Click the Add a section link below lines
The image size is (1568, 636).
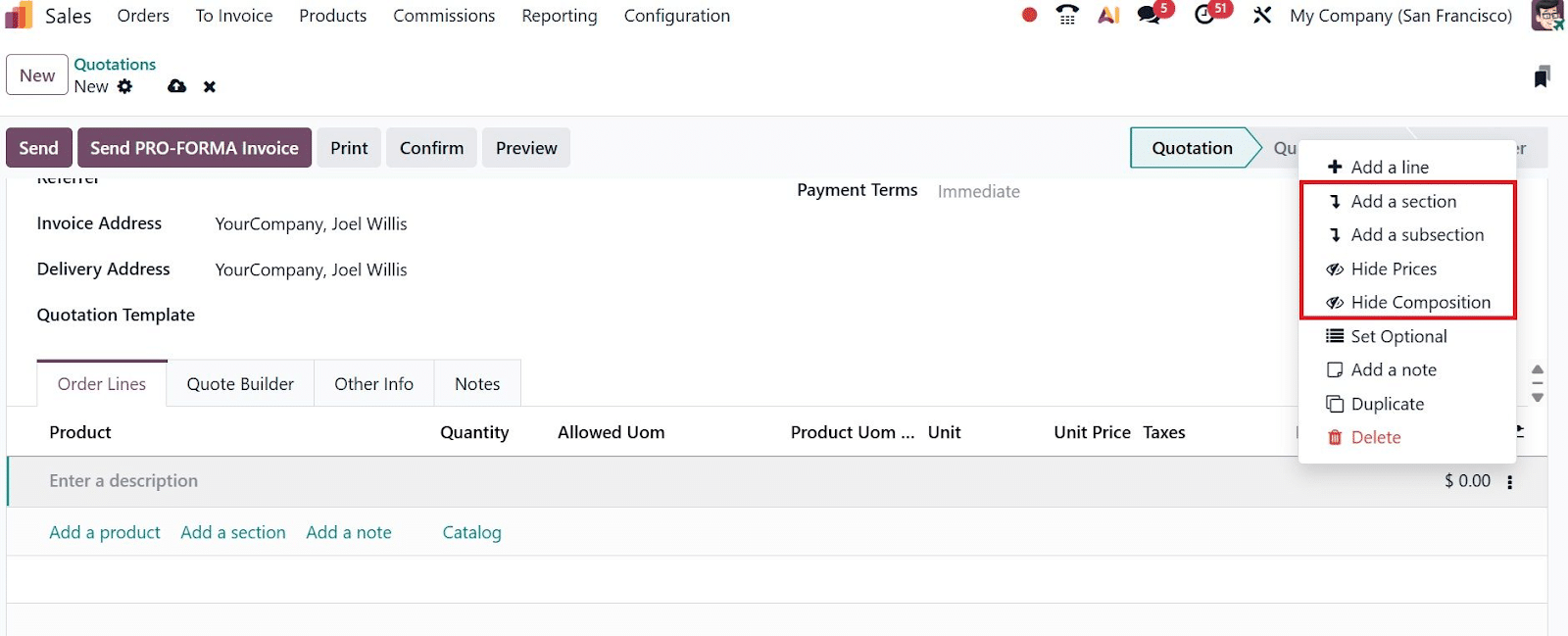coord(233,532)
